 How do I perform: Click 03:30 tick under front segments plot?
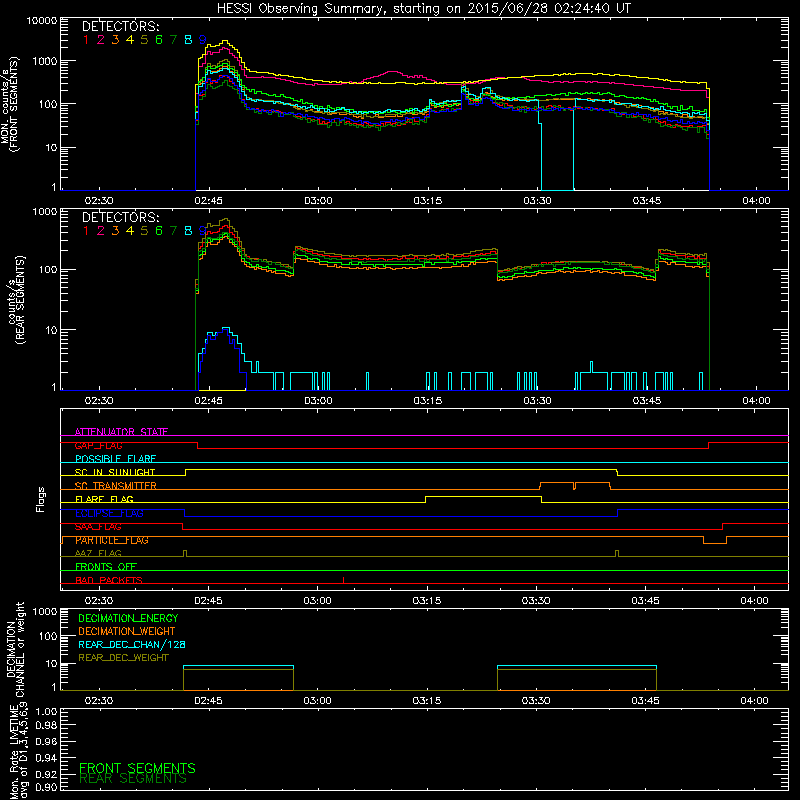(537, 201)
